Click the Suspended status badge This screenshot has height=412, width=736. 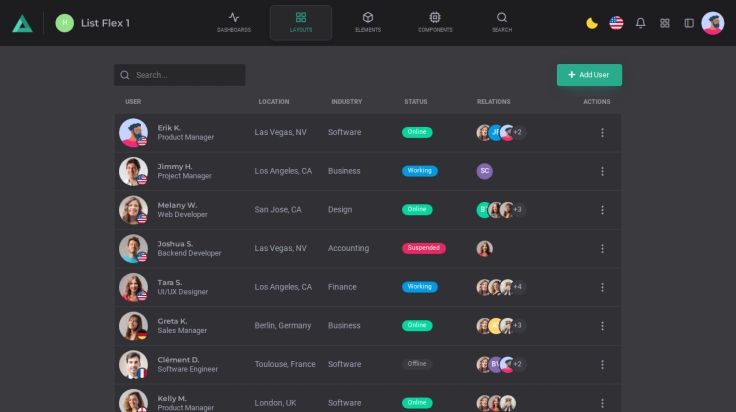[x=424, y=248]
